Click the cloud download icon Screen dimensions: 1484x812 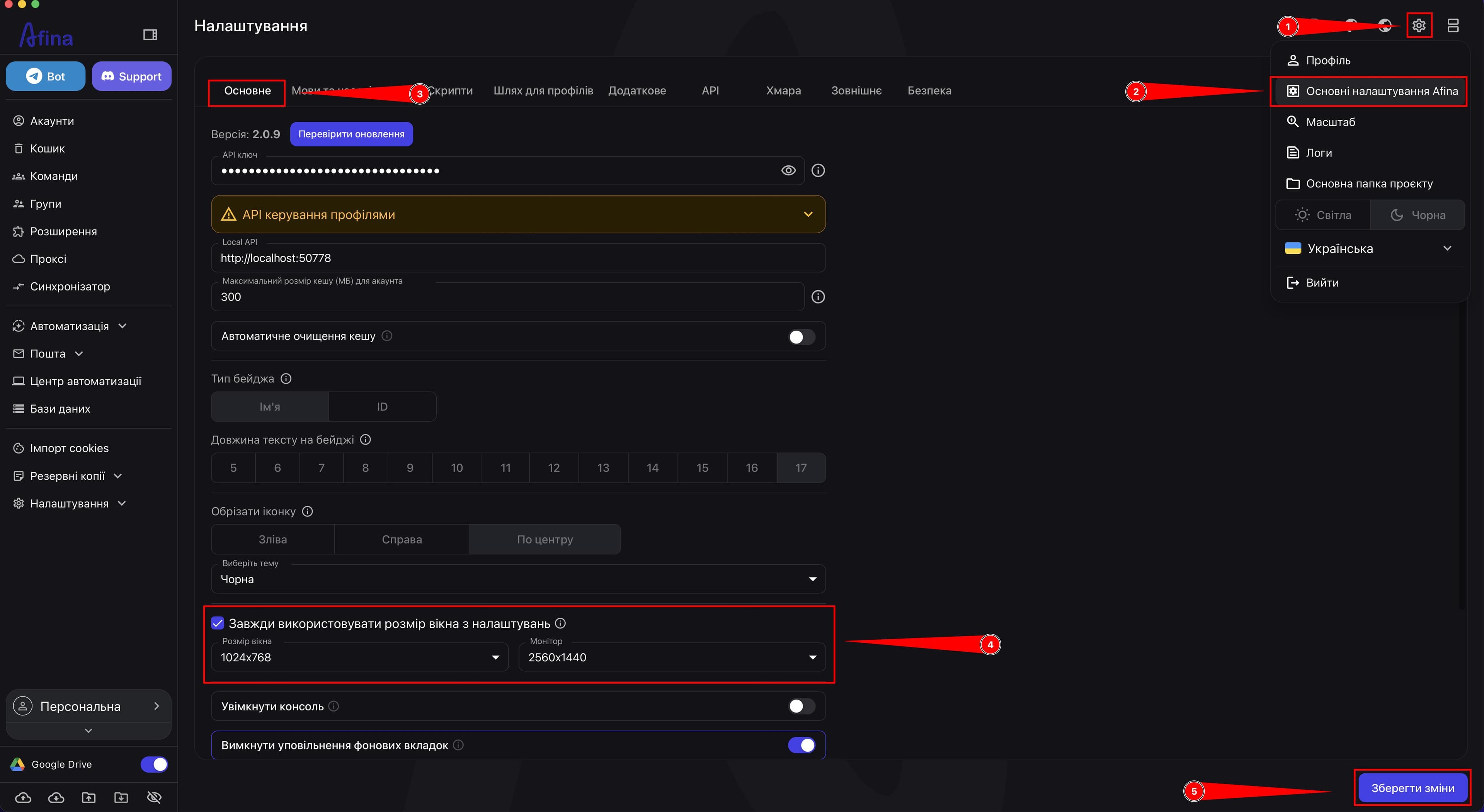(x=56, y=797)
